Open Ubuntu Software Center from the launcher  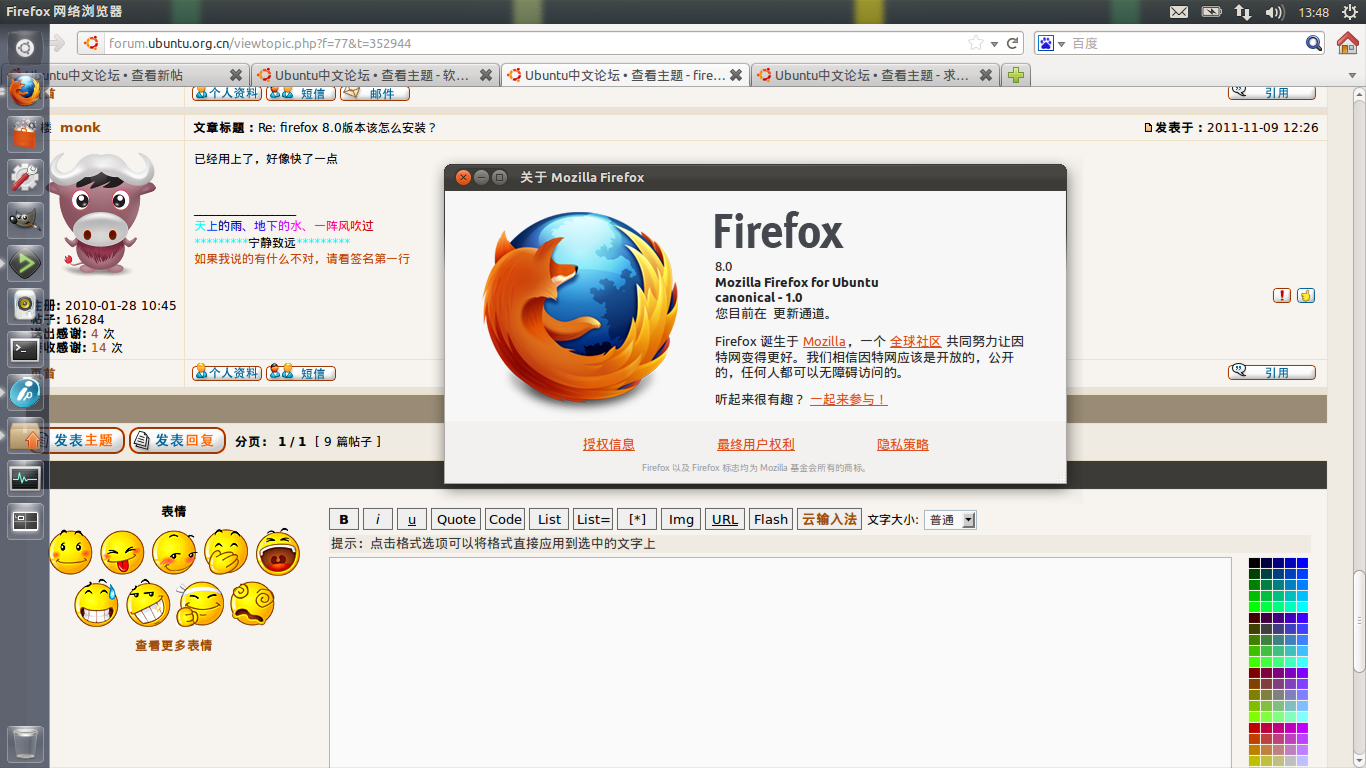(x=25, y=134)
